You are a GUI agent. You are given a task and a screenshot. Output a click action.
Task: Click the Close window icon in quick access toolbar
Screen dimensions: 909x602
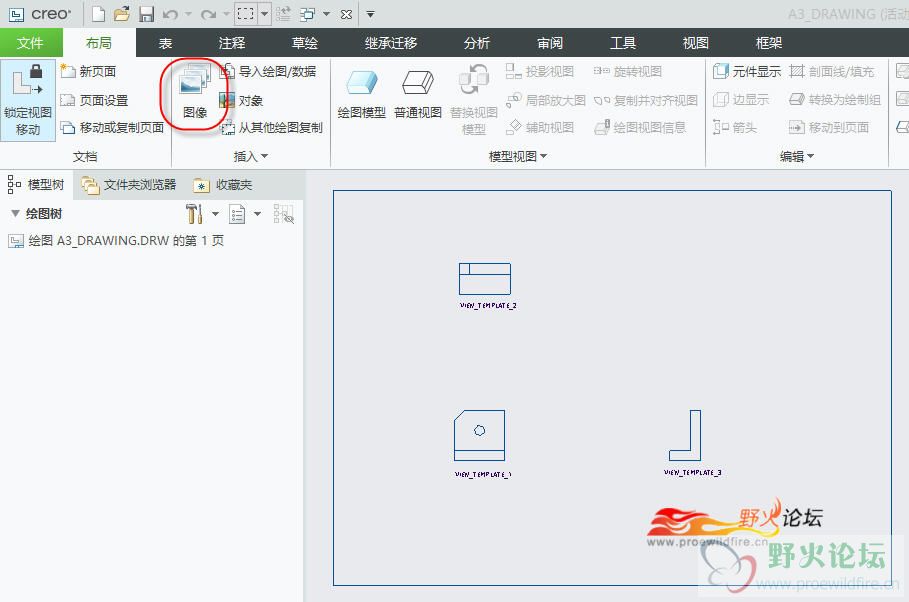(347, 14)
